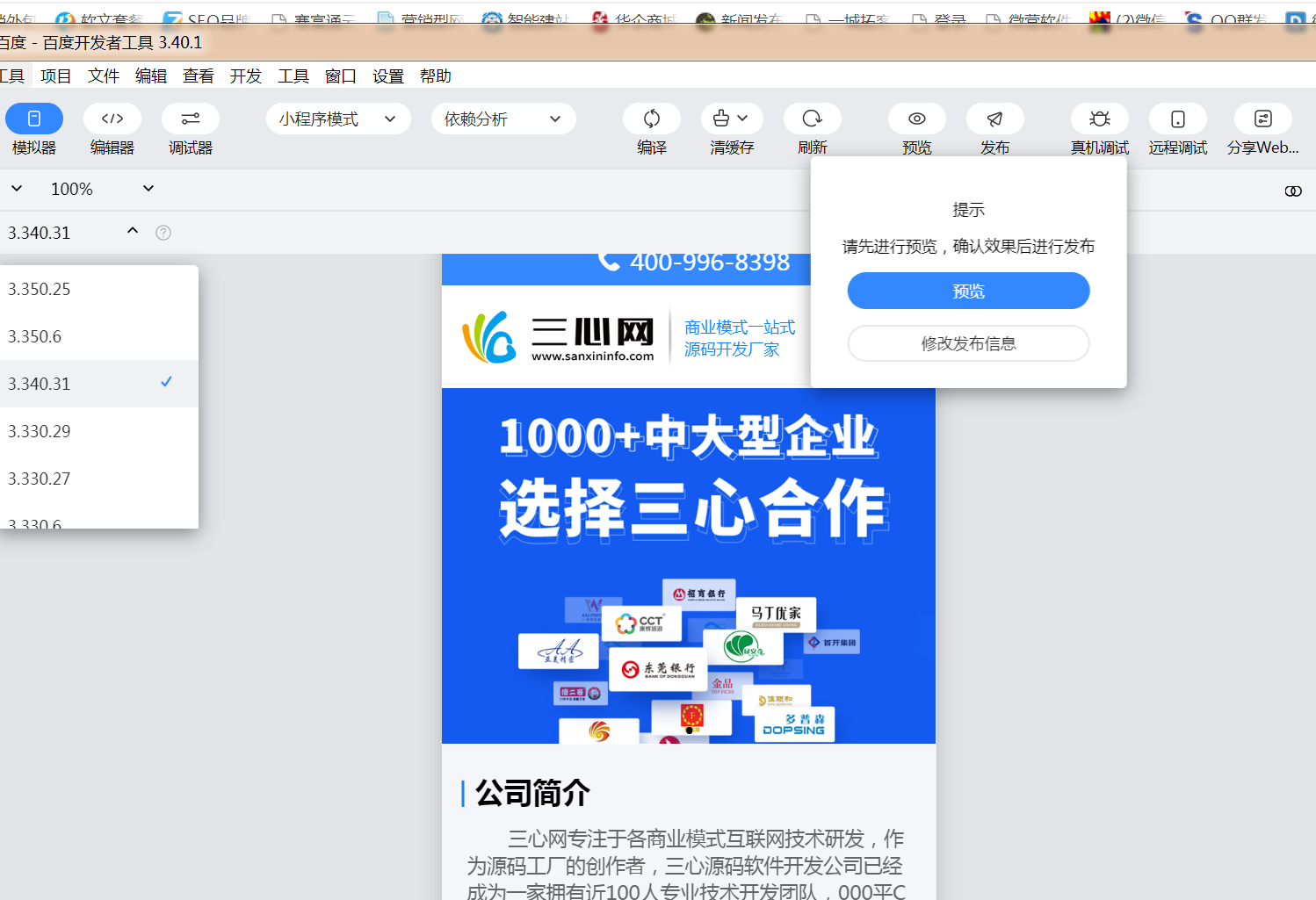This screenshot has width=1316, height=900.
Task: Switch to the 智能建站 browser tab
Action: pos(527,19)
